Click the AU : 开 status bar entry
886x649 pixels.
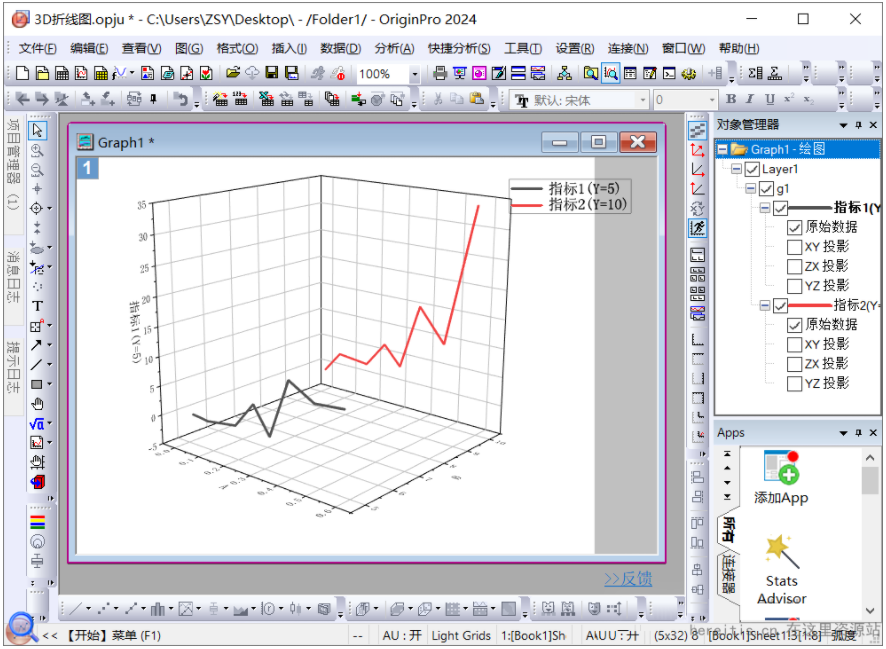click(402, 635)
